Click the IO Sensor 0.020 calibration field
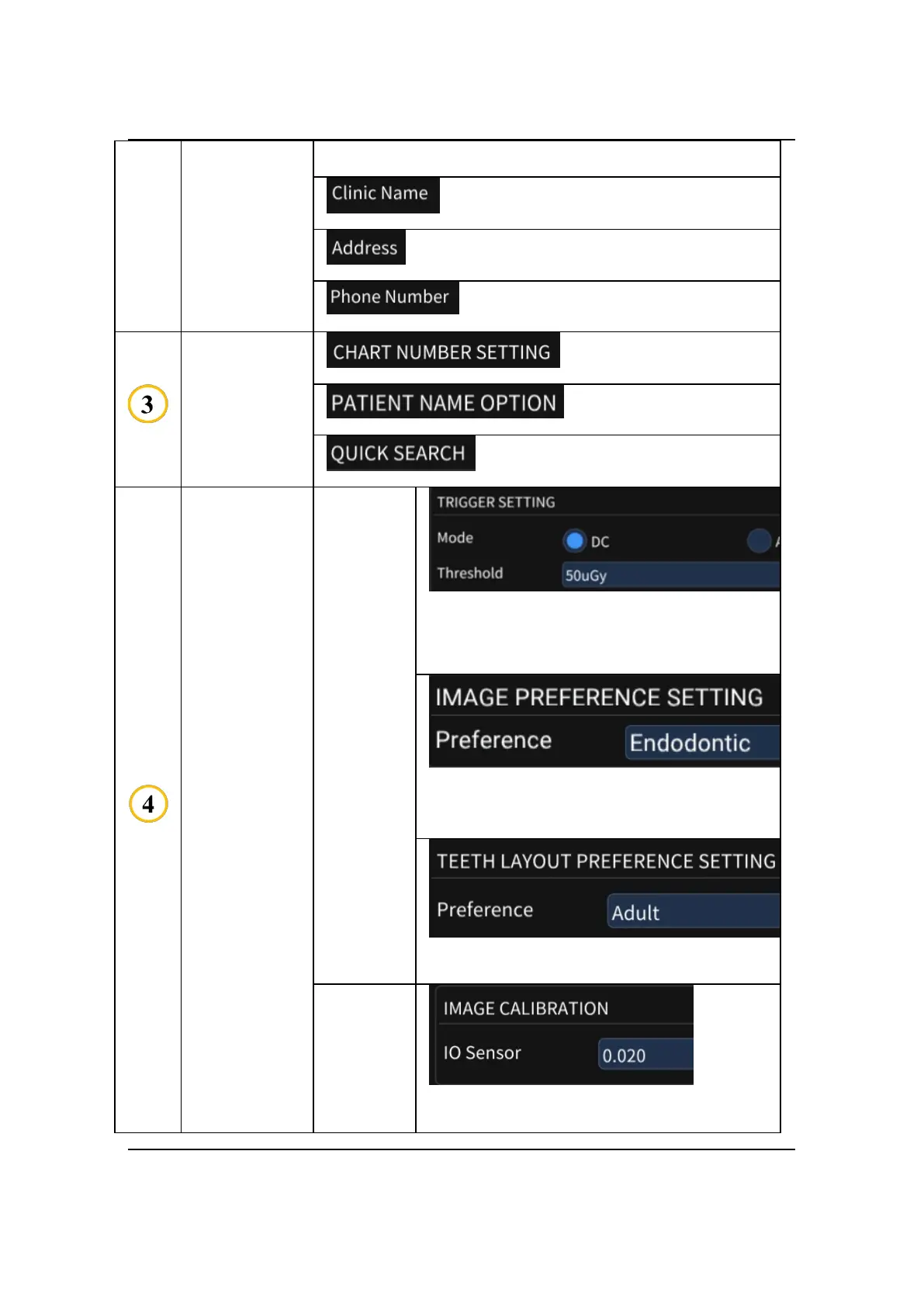This screenshot has height=1307, width=924. pyautogui.click(x=645, y=1056)
